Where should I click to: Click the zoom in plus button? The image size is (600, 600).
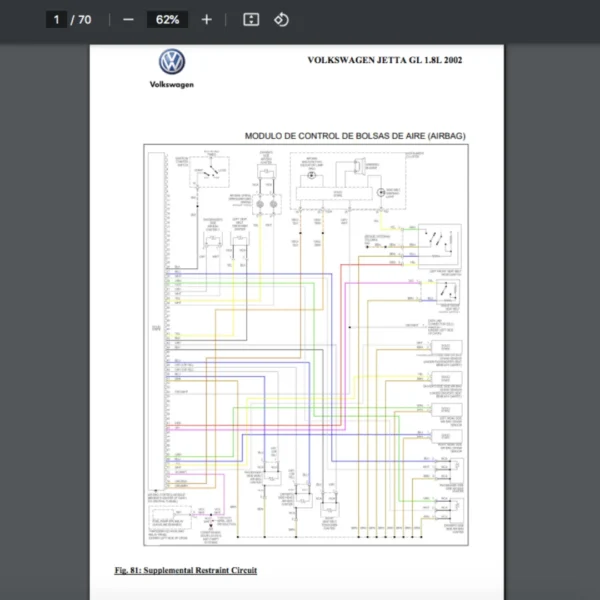207,20
